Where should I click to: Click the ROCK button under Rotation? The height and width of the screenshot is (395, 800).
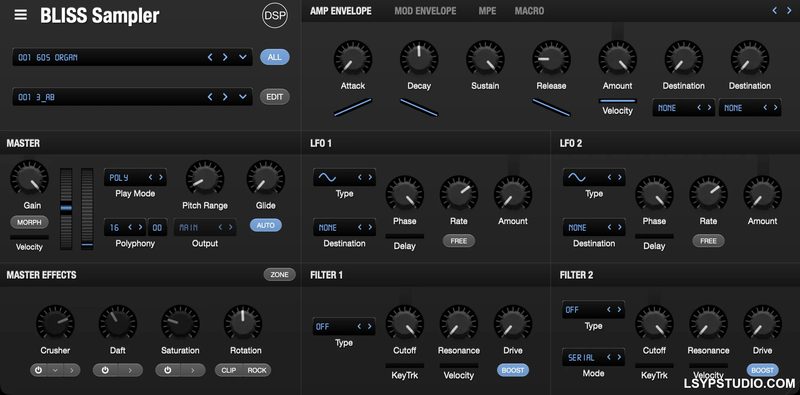[x=257, y=371]
